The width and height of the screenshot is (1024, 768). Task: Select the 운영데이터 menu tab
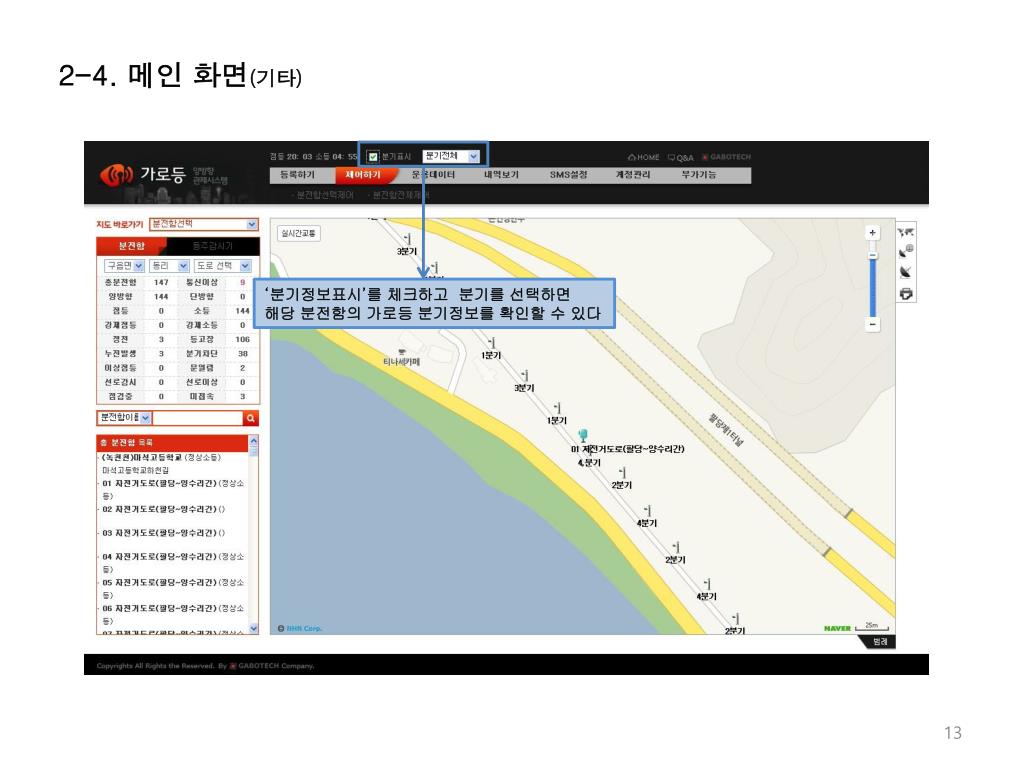pyautogui.click(x=433, y=175)
